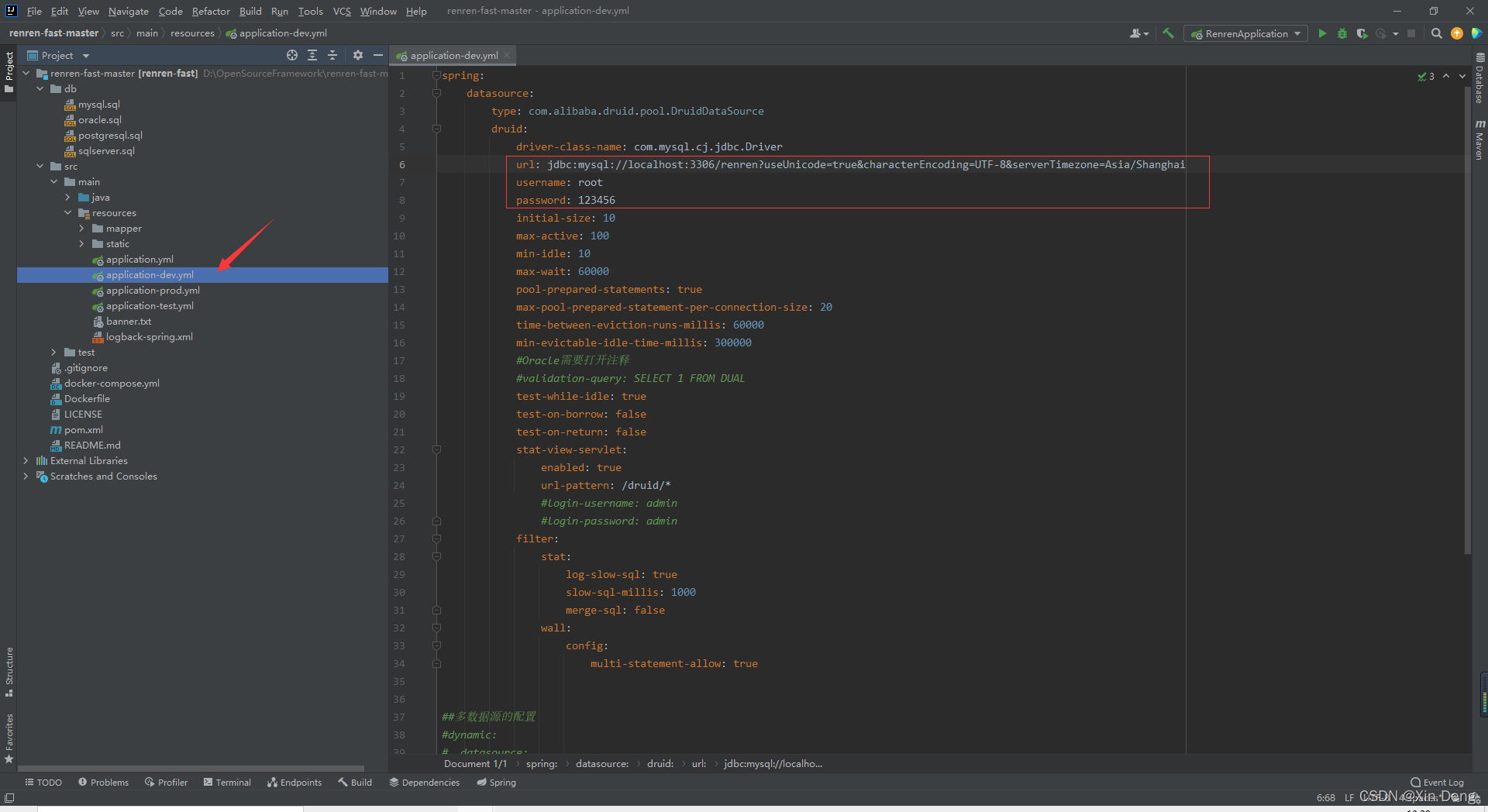Image resolution: width=1488 pixels, height=812 pixels.
Task: Select pom.xml in the project tree
Action: tap(84, 430)
